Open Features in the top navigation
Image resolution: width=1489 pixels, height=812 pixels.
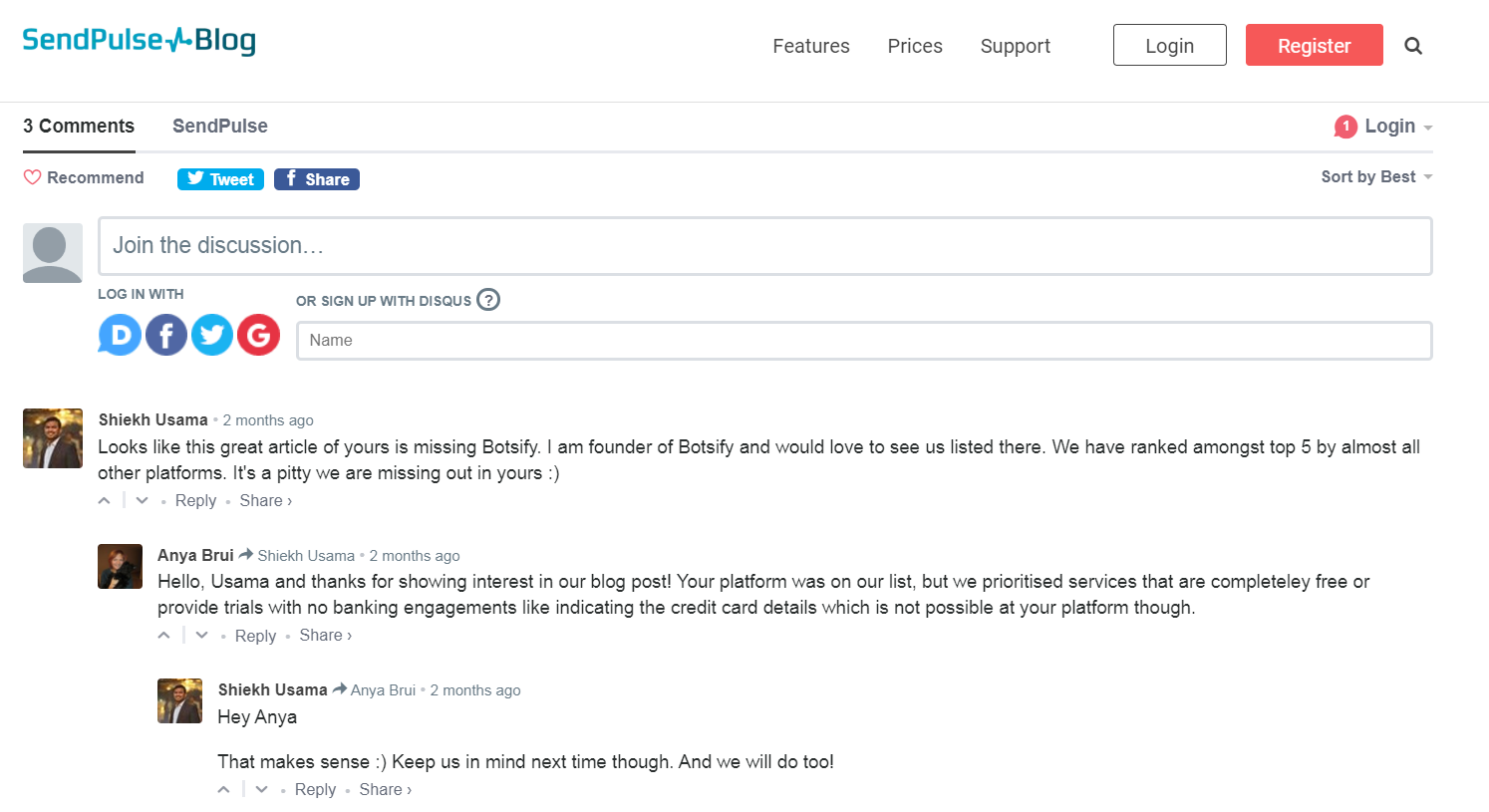[x=811, y=46]
